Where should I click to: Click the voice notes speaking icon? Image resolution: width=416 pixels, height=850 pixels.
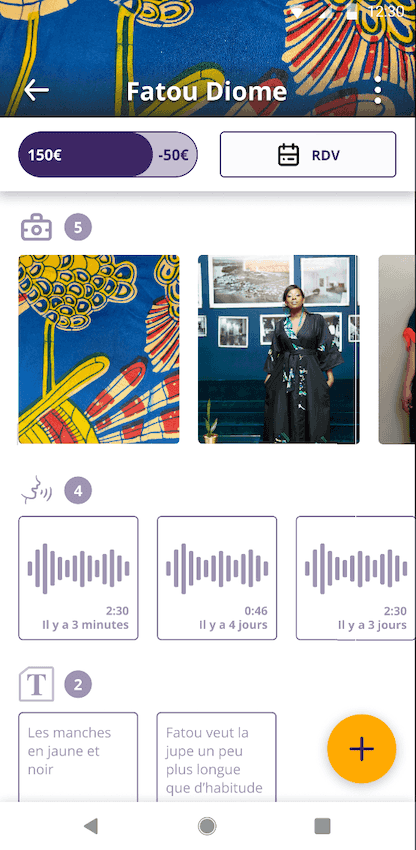36,490
